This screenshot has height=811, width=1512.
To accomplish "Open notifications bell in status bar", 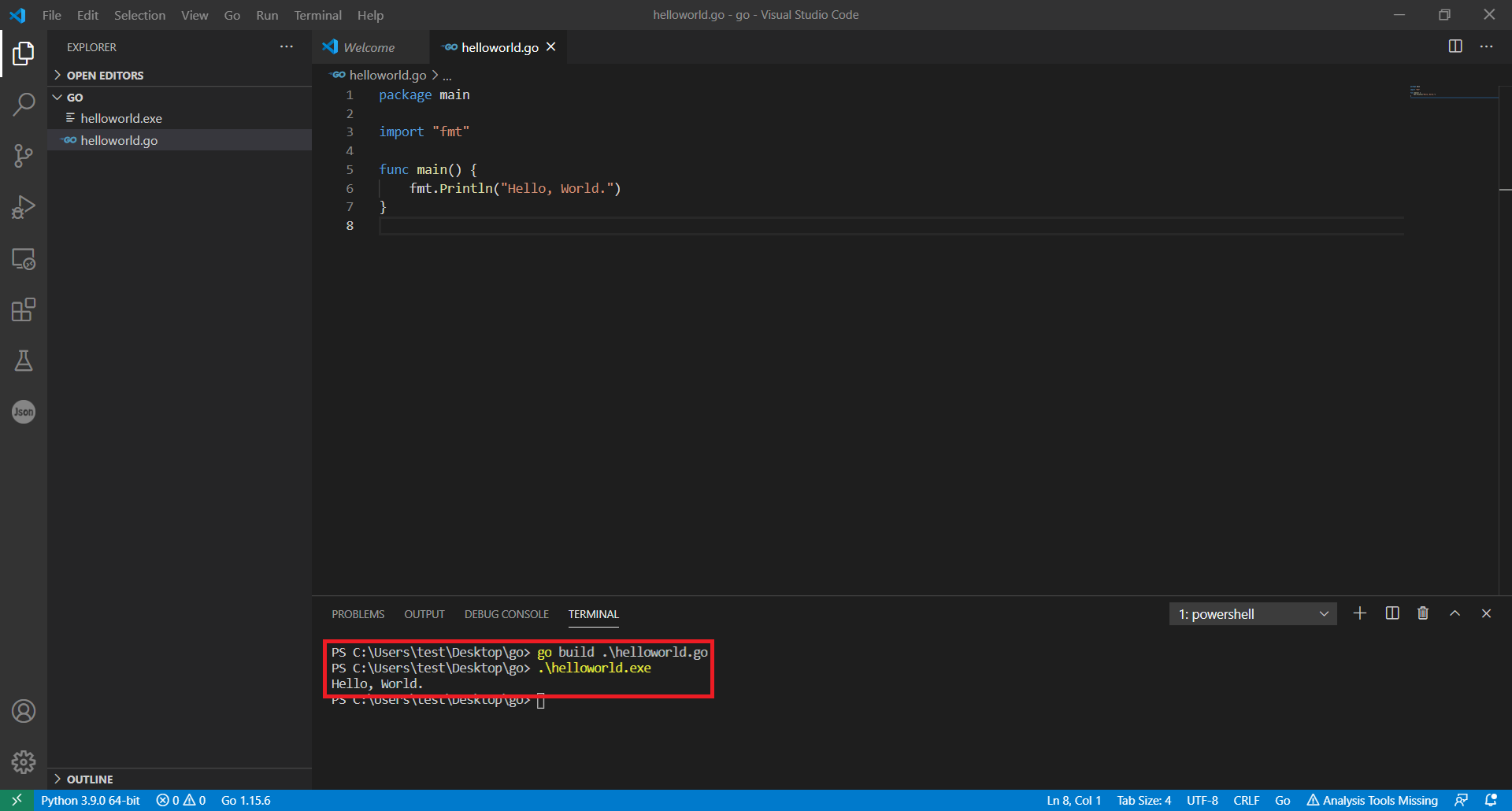I will click(1491, 800).
